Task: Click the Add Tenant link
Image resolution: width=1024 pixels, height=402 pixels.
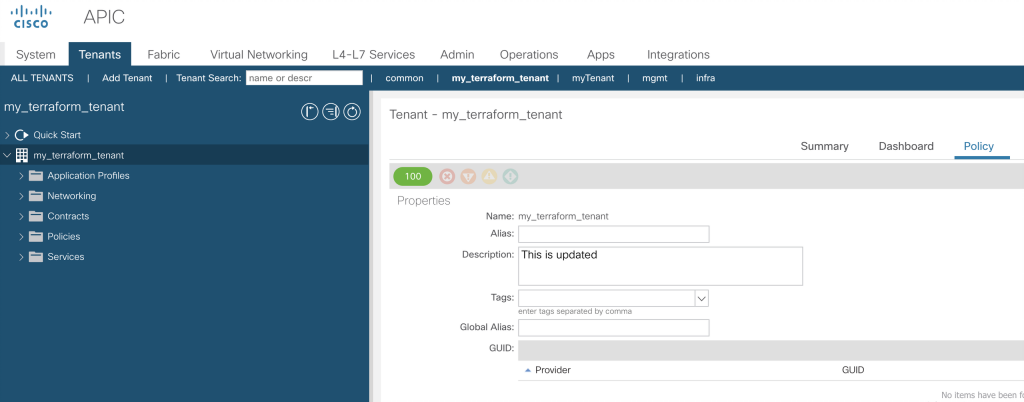Action: tap(127, 78)
